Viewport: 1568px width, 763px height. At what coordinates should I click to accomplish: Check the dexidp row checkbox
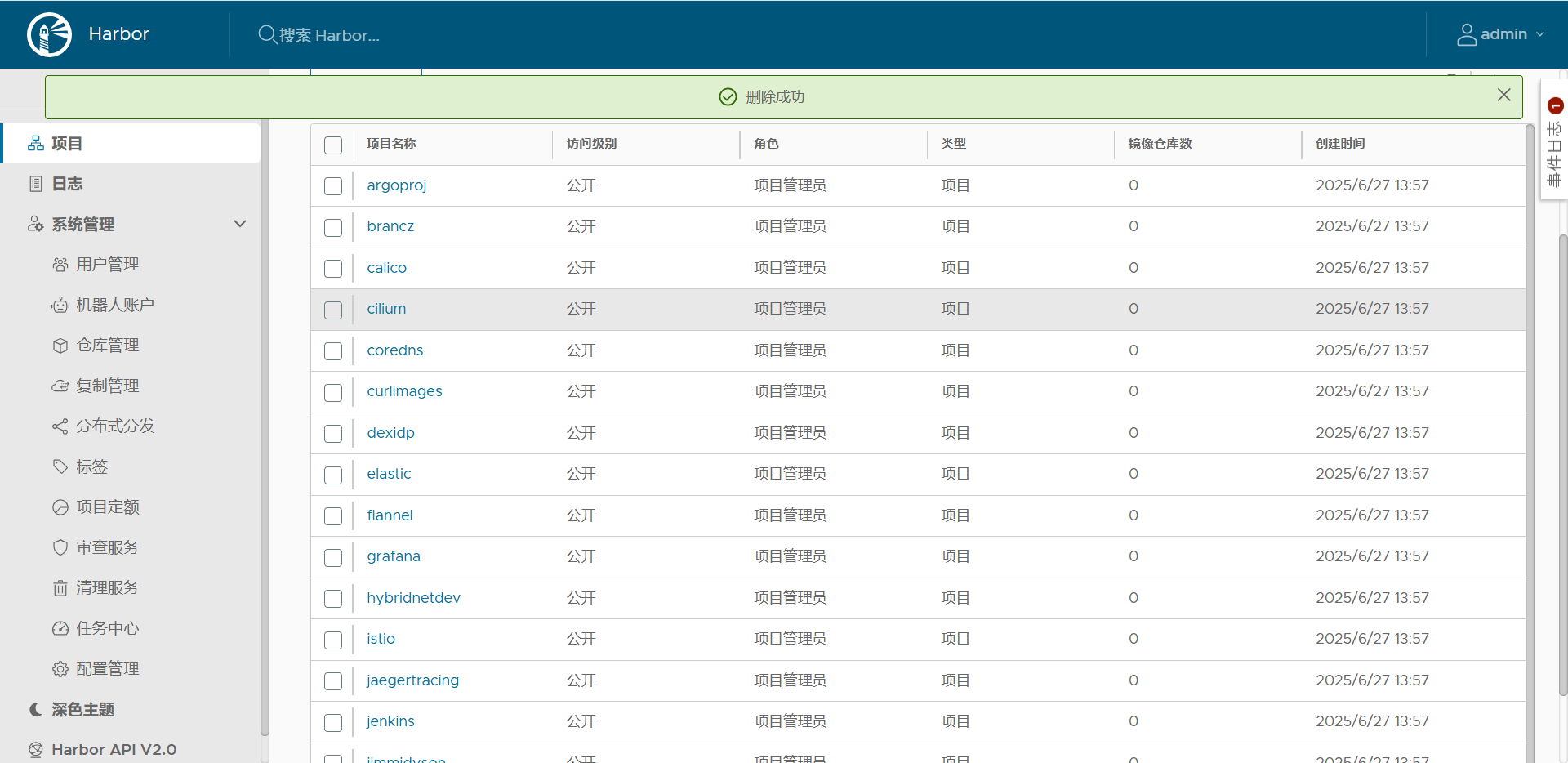333,434
